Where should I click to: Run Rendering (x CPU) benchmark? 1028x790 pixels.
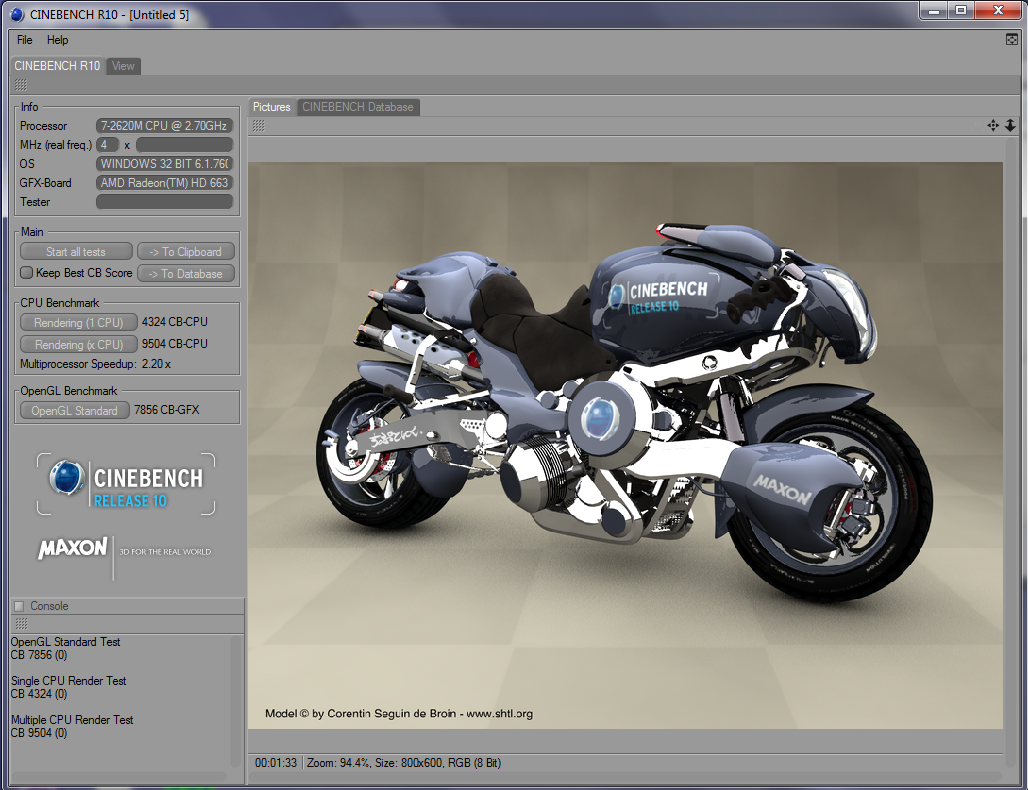(x=79, y=344)
